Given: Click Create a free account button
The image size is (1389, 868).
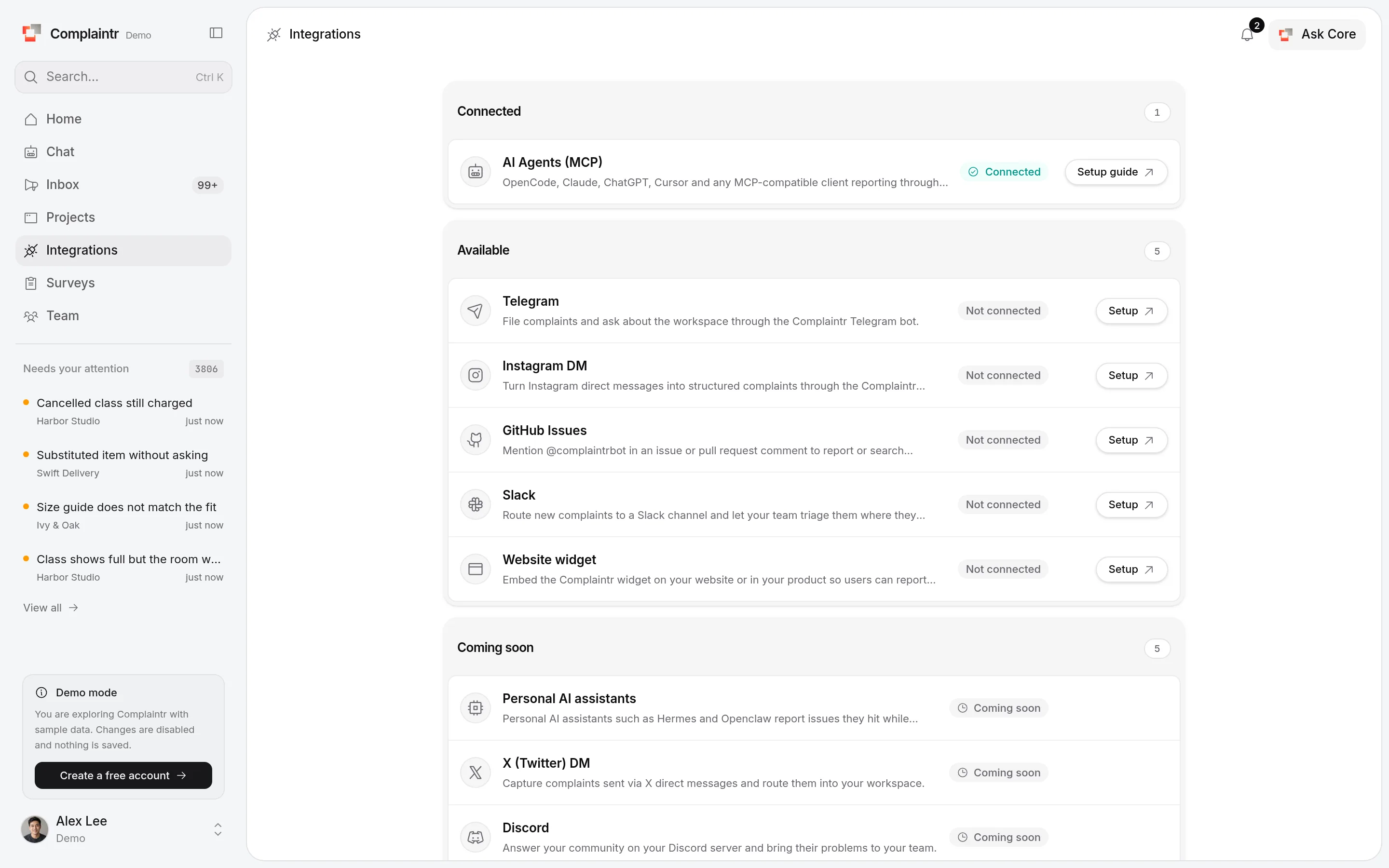Looking at the screenshot, I should tap(123, 775).
